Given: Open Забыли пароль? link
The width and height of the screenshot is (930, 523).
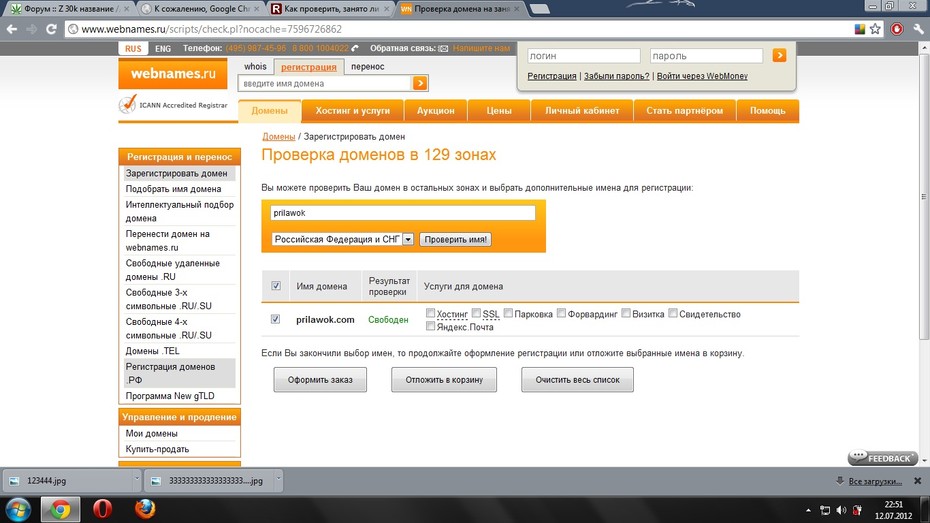Looking at the screenshot, I should pyautogui.click(x=616, y=76).
